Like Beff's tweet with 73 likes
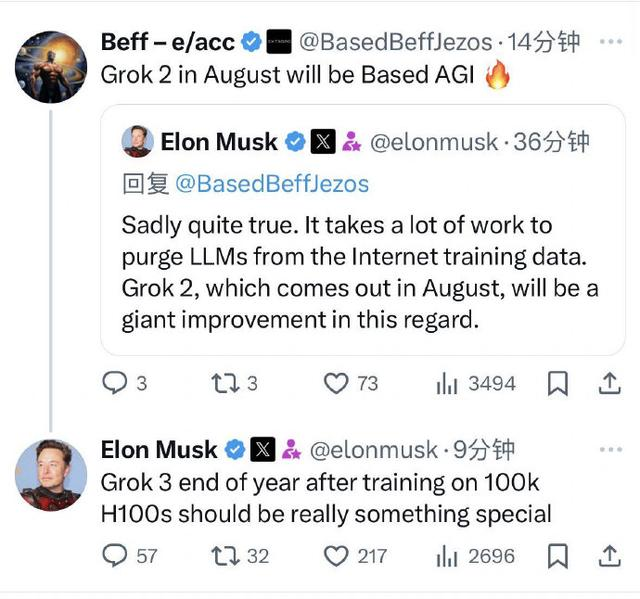640x599 pixels. pos(338,383)
